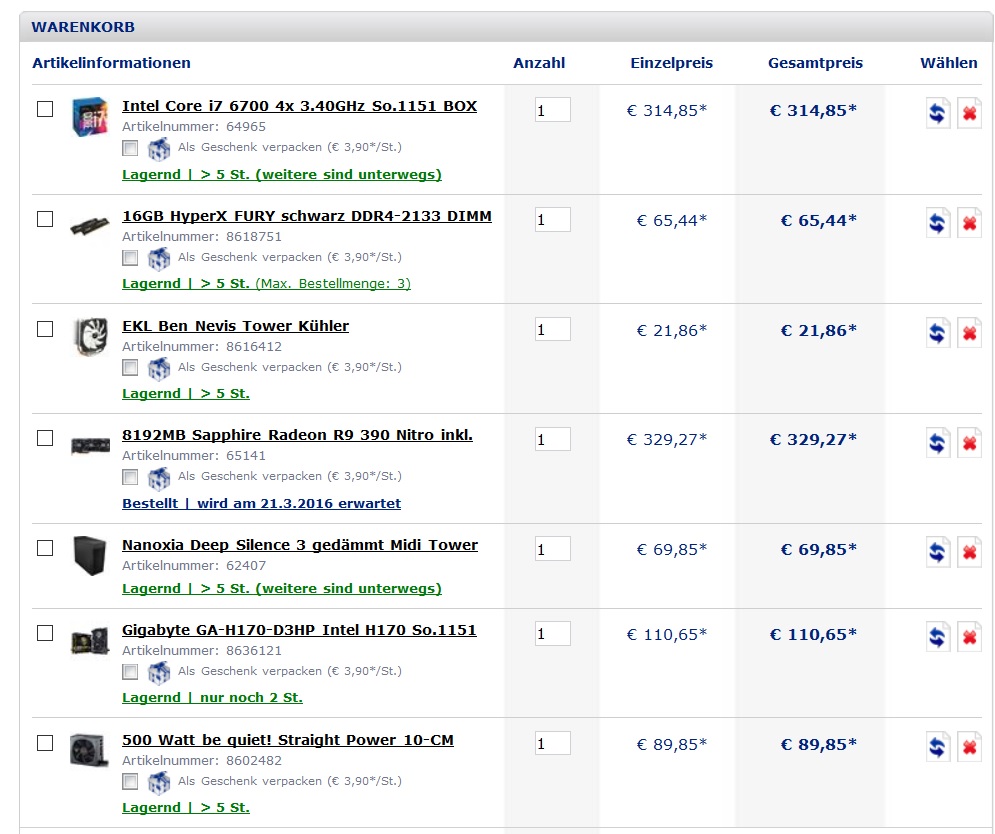Refresh Nanoxia Deep Silence 3 row
Screen dimensions: 995x834
(x=938, y=552)
